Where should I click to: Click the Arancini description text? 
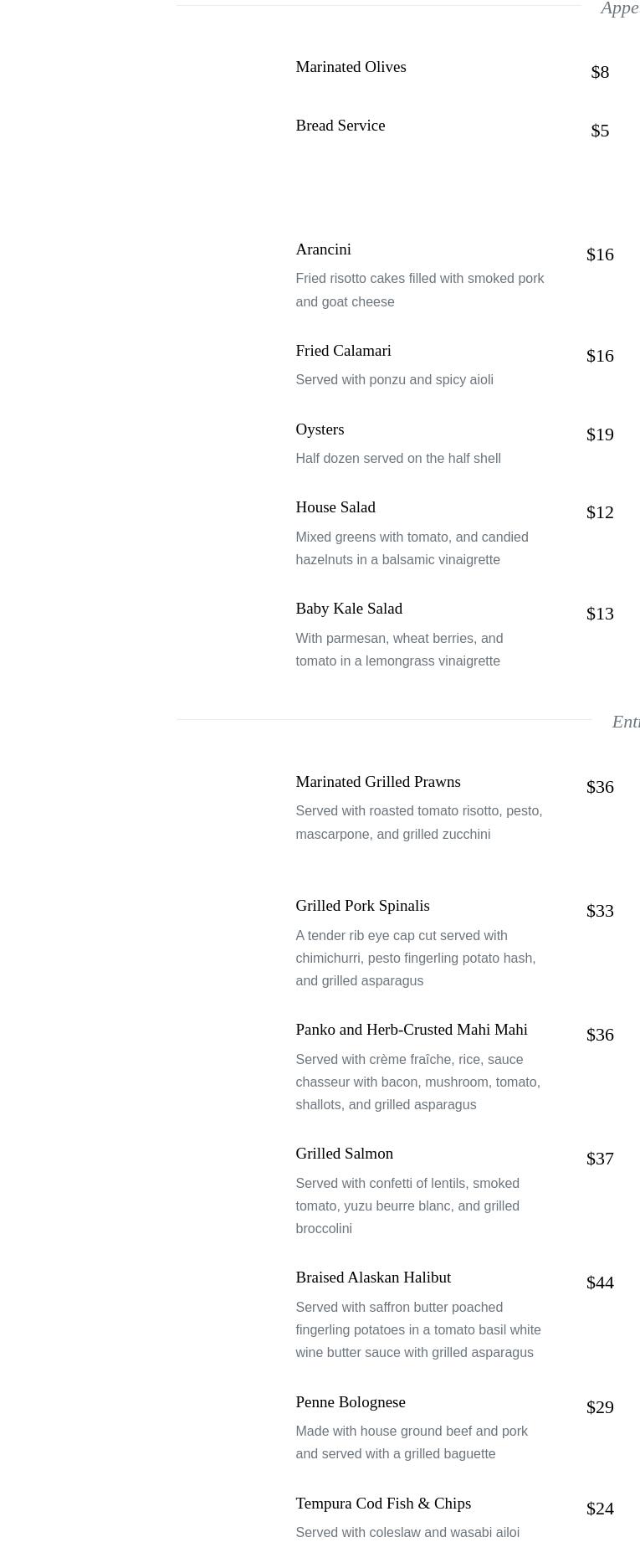[419, 290]
